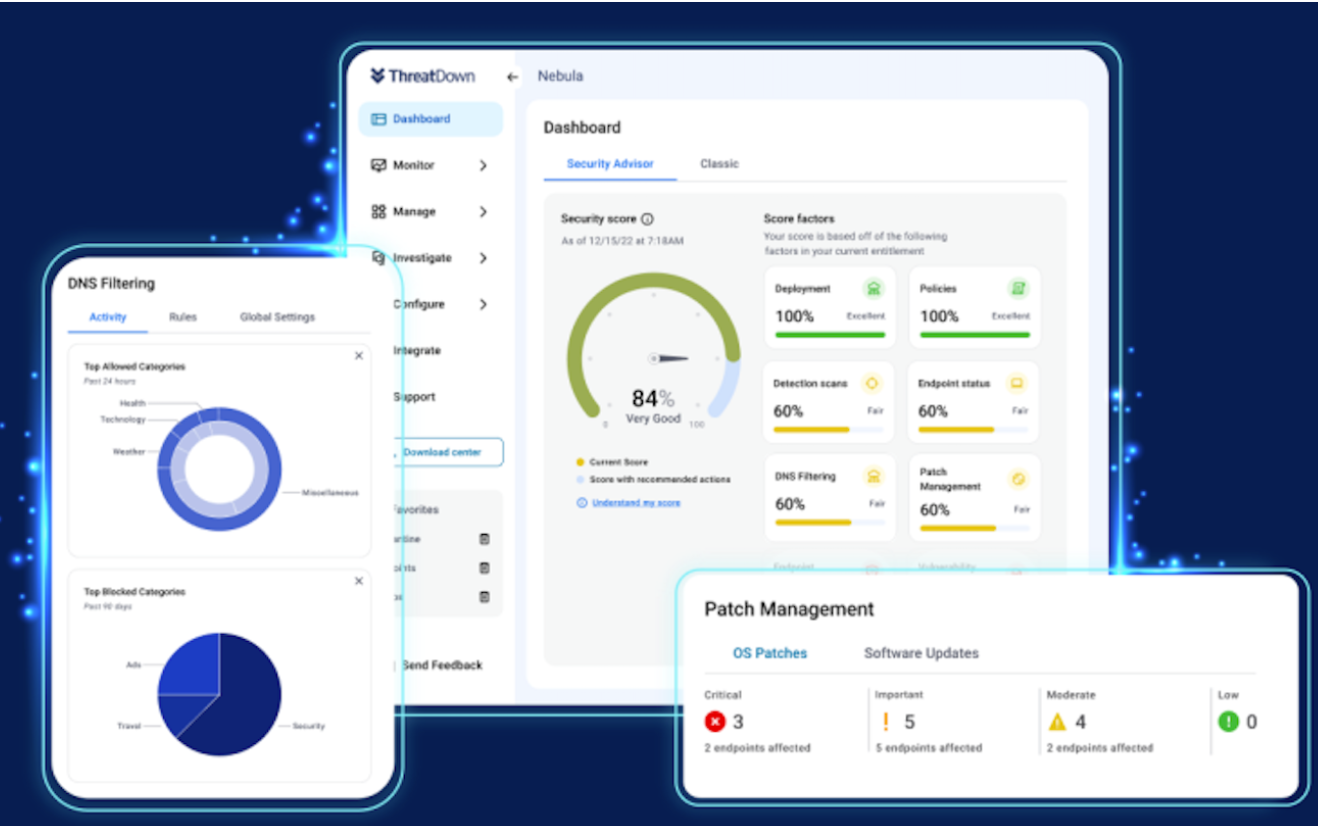Viewport: 1318px width, 826px height.
Task: Switch to the Classic dashboard tab
Action: click(719, 164)
